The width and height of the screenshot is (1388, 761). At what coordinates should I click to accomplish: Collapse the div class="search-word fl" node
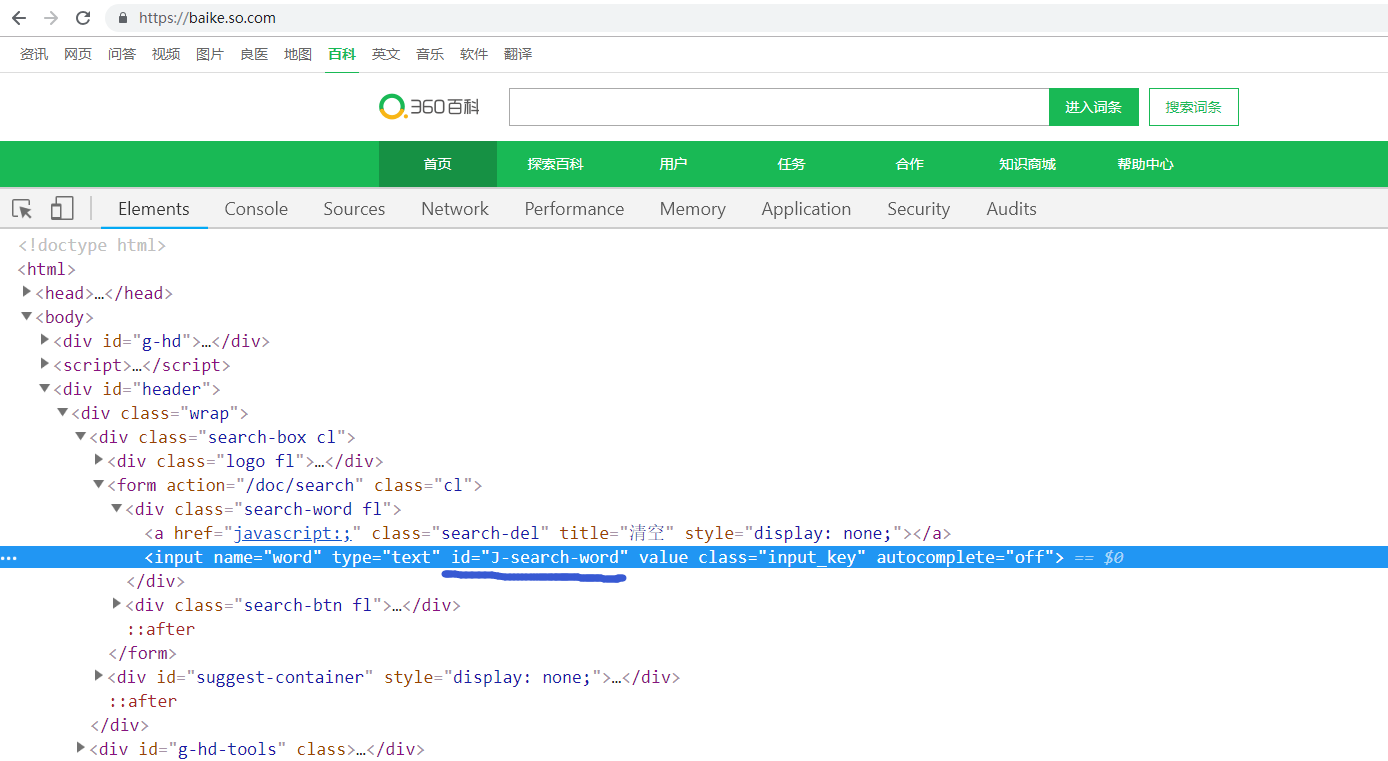[x=117, y=508]
